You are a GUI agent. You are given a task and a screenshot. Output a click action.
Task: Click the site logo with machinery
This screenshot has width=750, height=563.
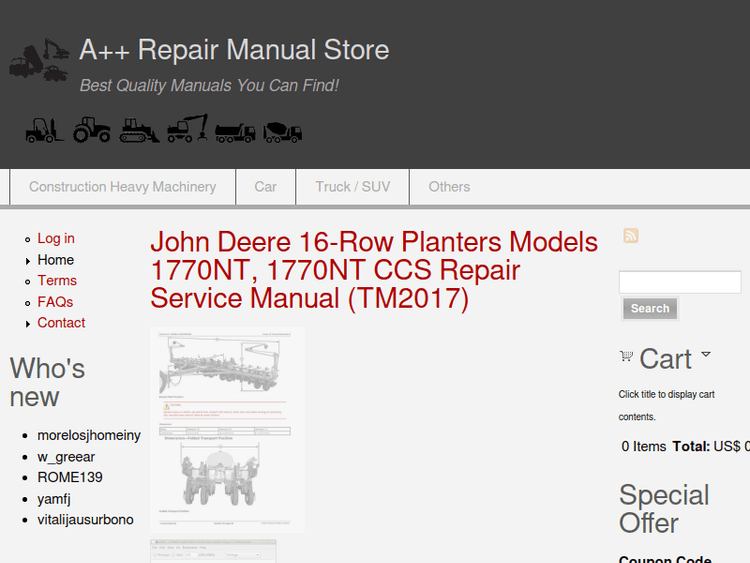(x=39, y=61)
